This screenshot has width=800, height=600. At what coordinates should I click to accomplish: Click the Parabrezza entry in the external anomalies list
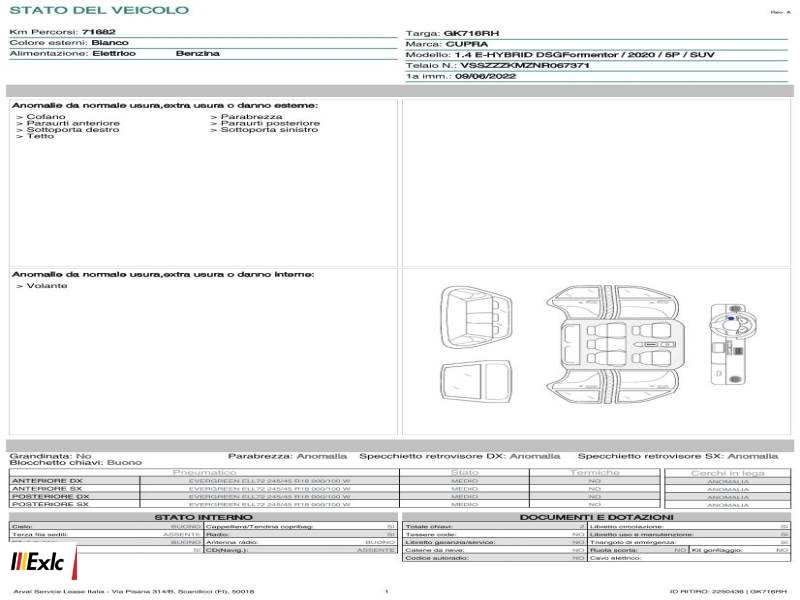pos(246,117)
